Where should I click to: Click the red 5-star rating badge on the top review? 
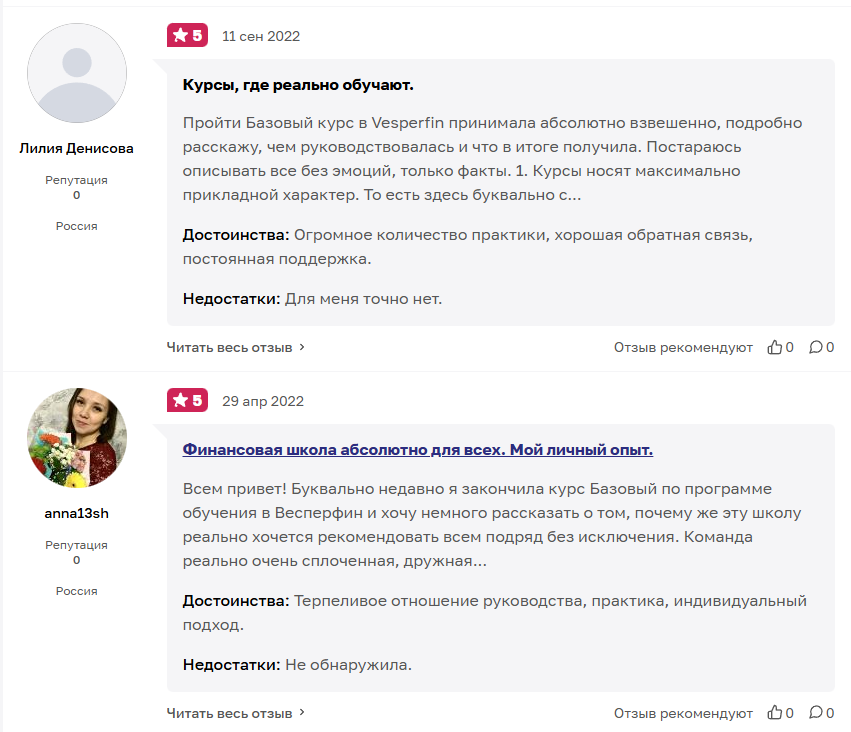(189, 35)
